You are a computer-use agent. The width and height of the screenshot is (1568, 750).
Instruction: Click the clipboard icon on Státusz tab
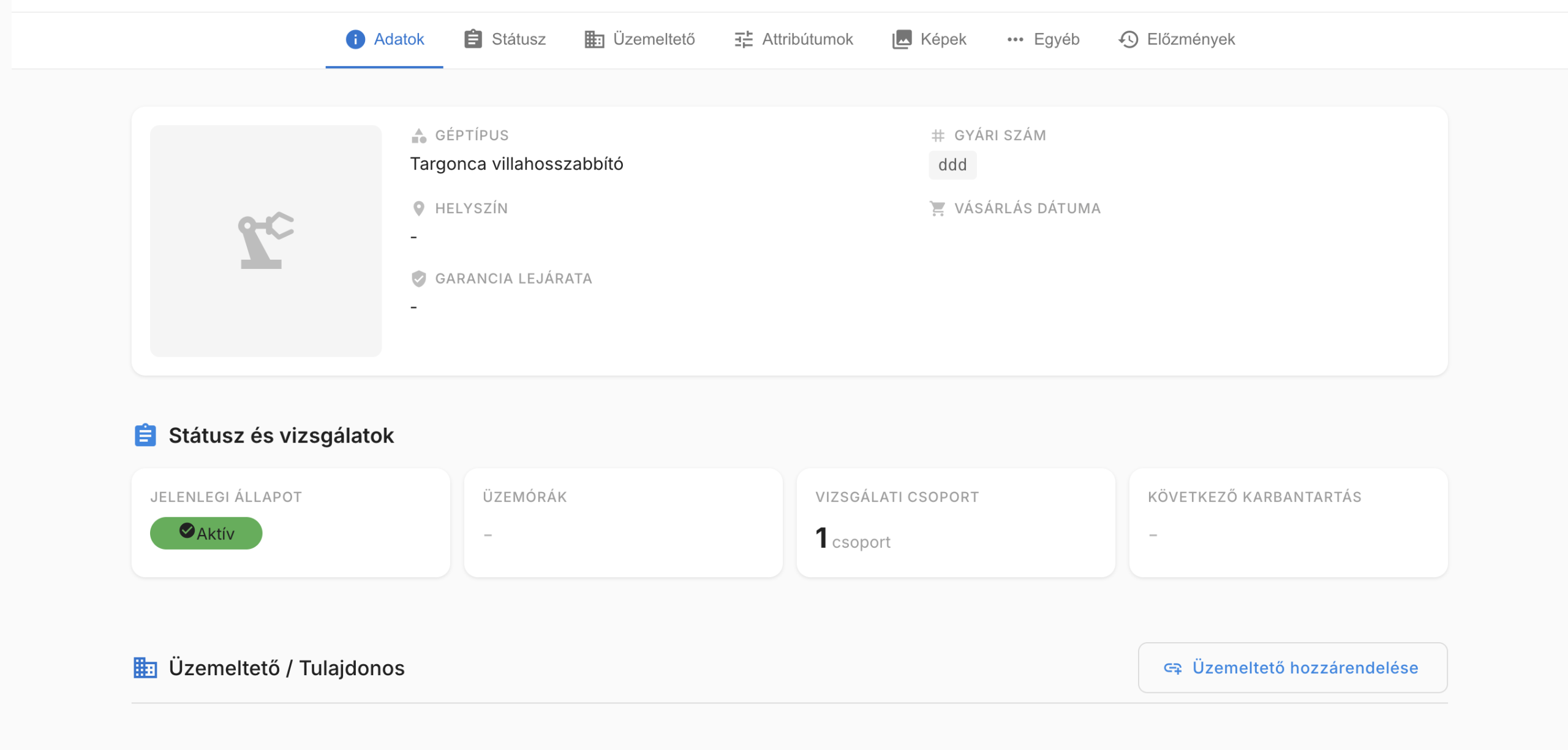tap(473, 39)
